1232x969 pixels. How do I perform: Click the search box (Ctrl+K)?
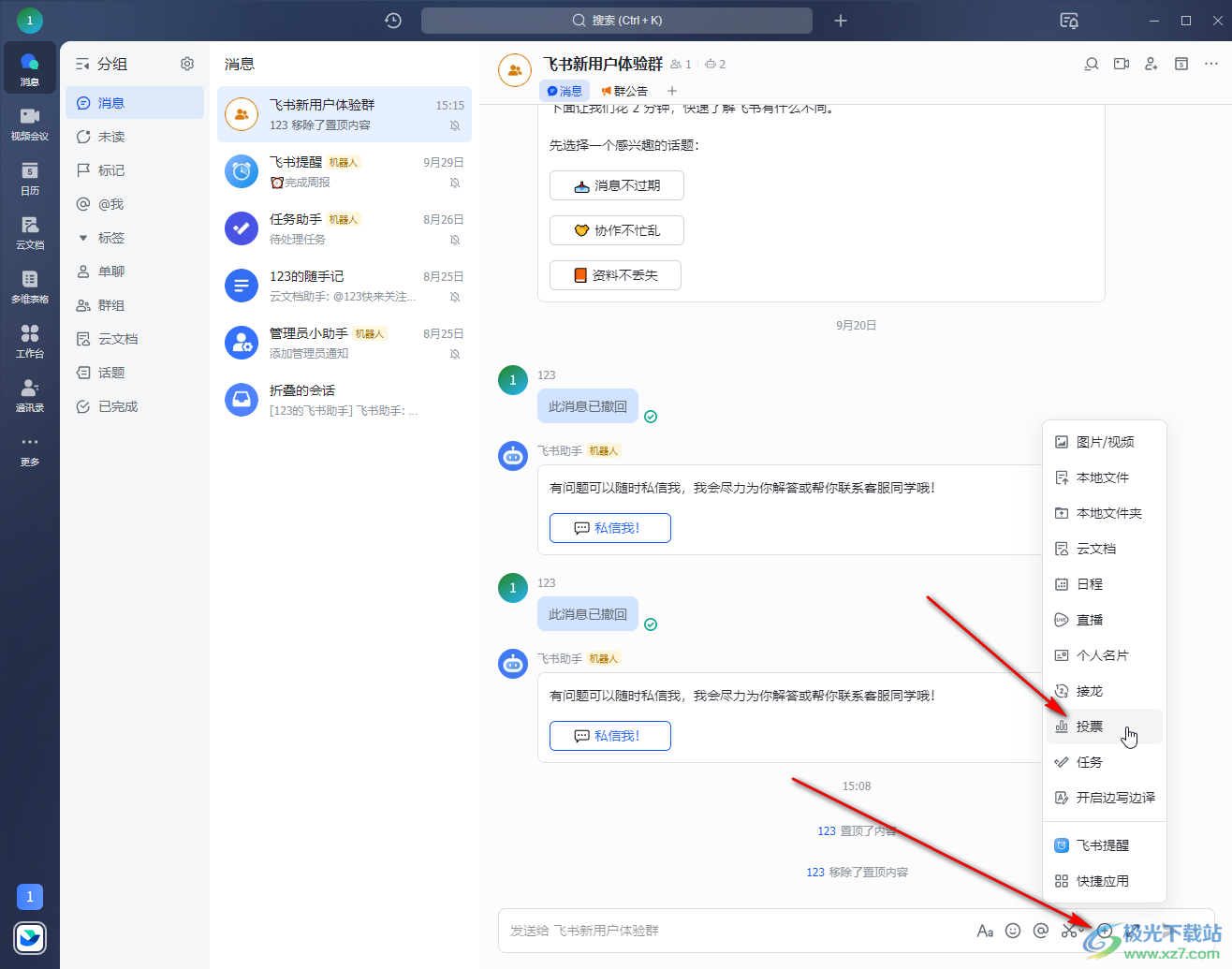(x=617, y=21)
